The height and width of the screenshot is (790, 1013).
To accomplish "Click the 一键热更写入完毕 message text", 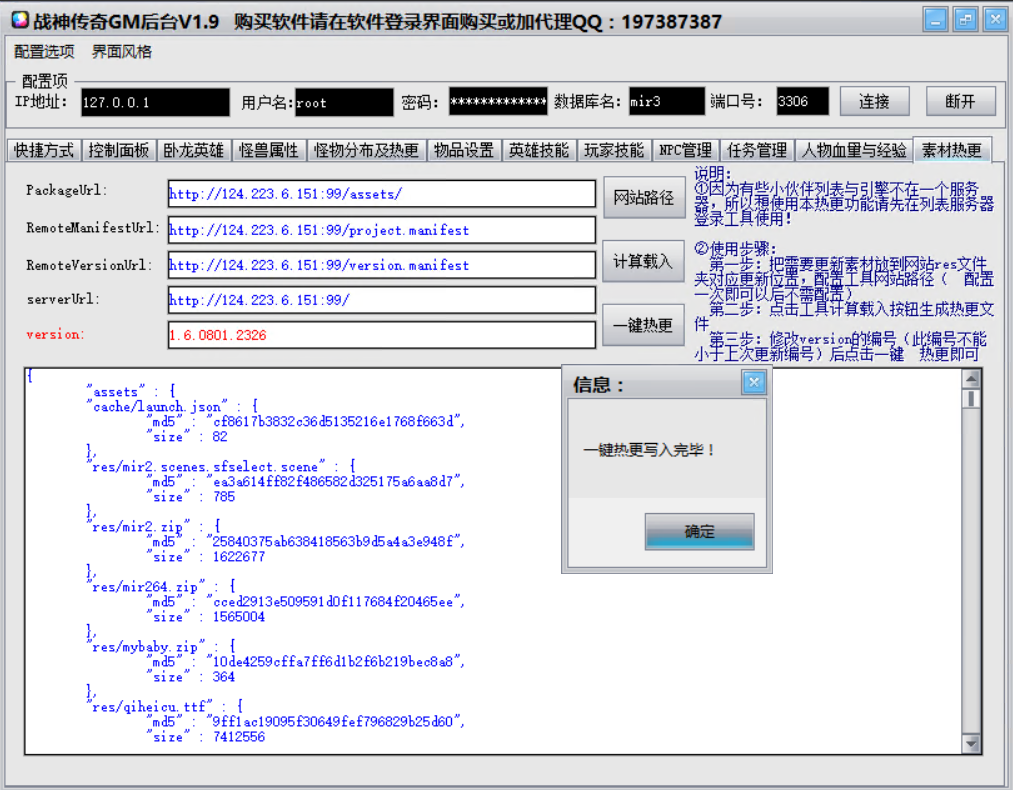I will 649,450.
